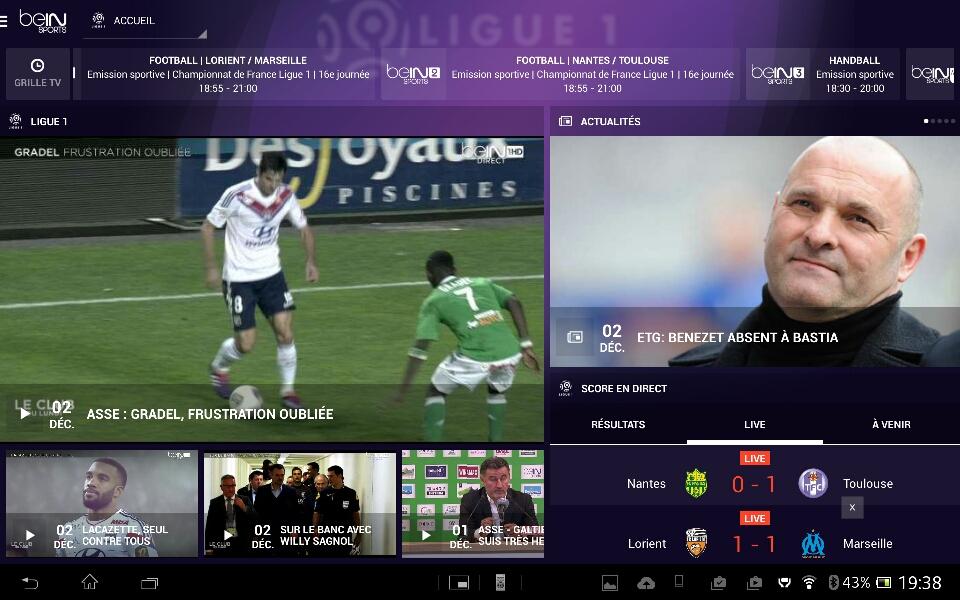Tap Android back navigation button
This screenshot has height=600, width=960.
(x=30, y=583)
